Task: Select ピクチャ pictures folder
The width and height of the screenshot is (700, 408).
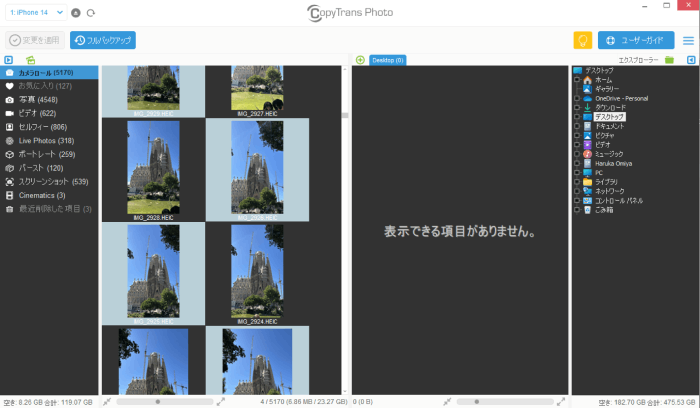Action: coord(604,135)
